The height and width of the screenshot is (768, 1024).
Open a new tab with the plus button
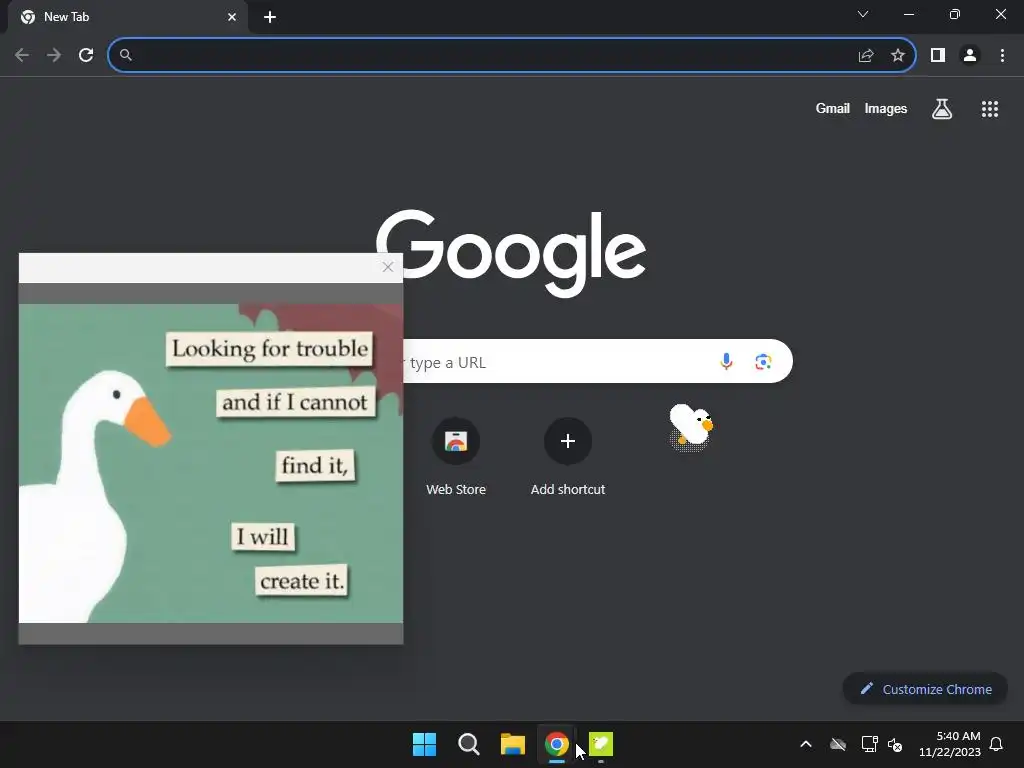tap(270, 17)
